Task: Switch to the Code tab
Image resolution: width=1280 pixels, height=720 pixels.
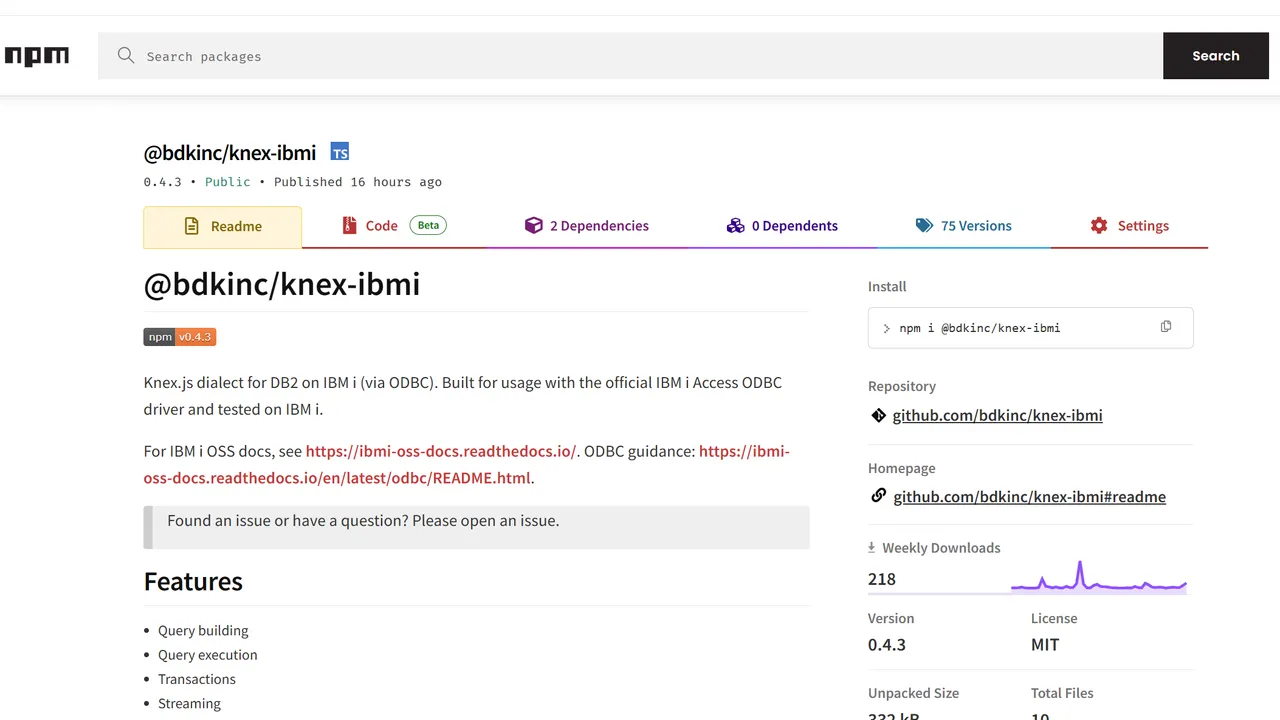Action: (x=394, y=226)
